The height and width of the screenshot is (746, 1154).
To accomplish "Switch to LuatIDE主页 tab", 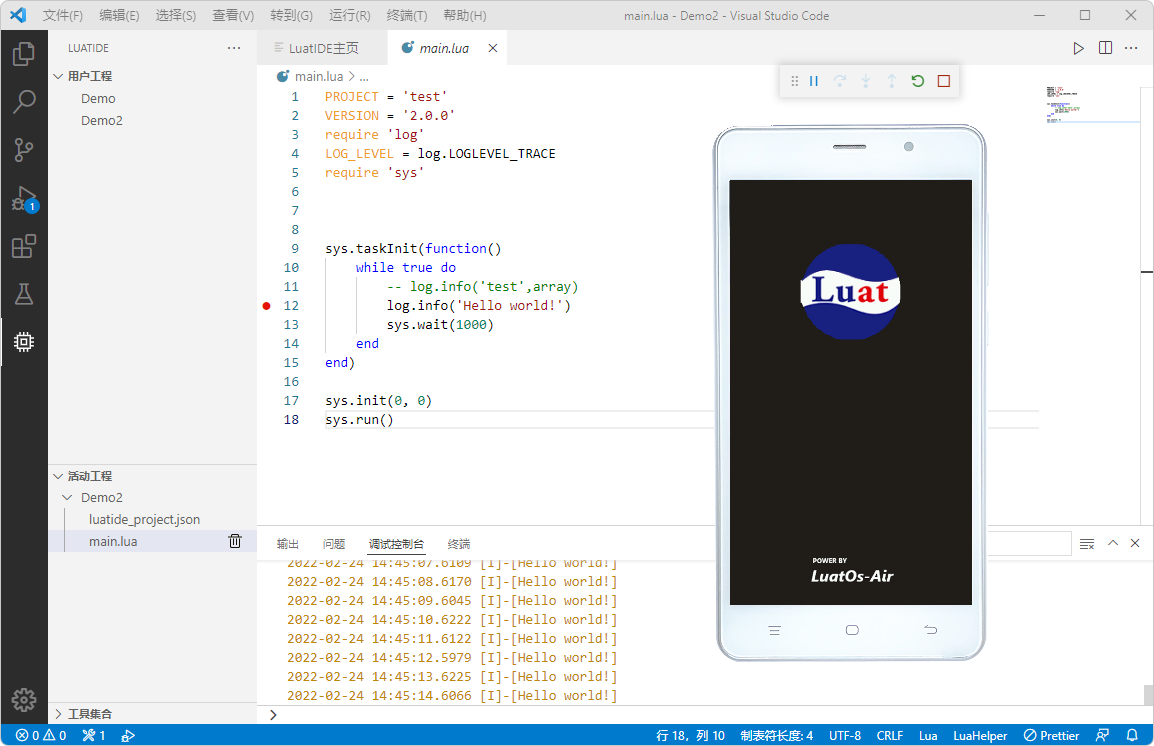I will pyautogui.click(x=322, y=48).
